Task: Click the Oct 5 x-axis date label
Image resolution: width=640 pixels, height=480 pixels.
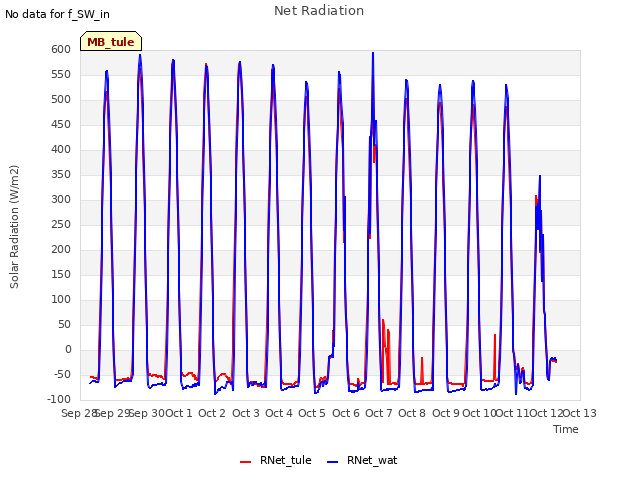Action: [x=312, y=413]
